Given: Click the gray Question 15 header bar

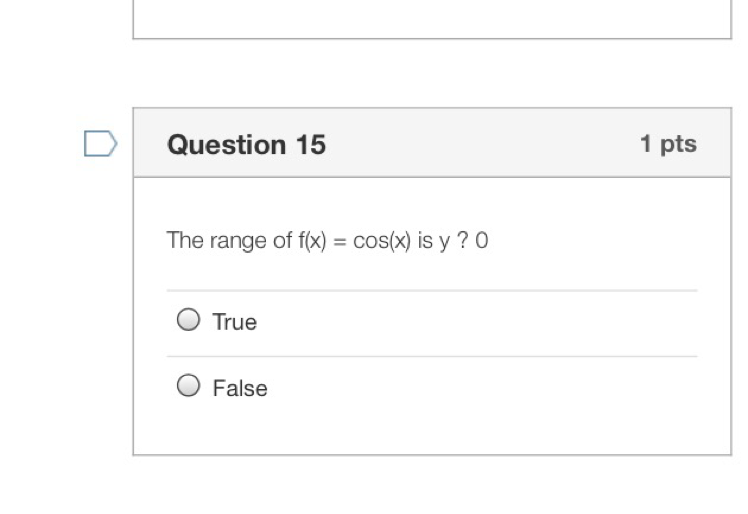Looking at the screenshot, I should pyautogui.click(x=480, y=144).
